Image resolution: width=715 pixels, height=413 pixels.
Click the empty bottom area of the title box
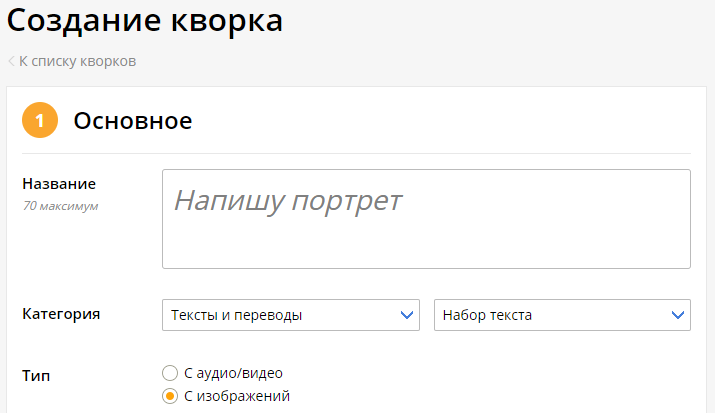click(x=426, y=250)
